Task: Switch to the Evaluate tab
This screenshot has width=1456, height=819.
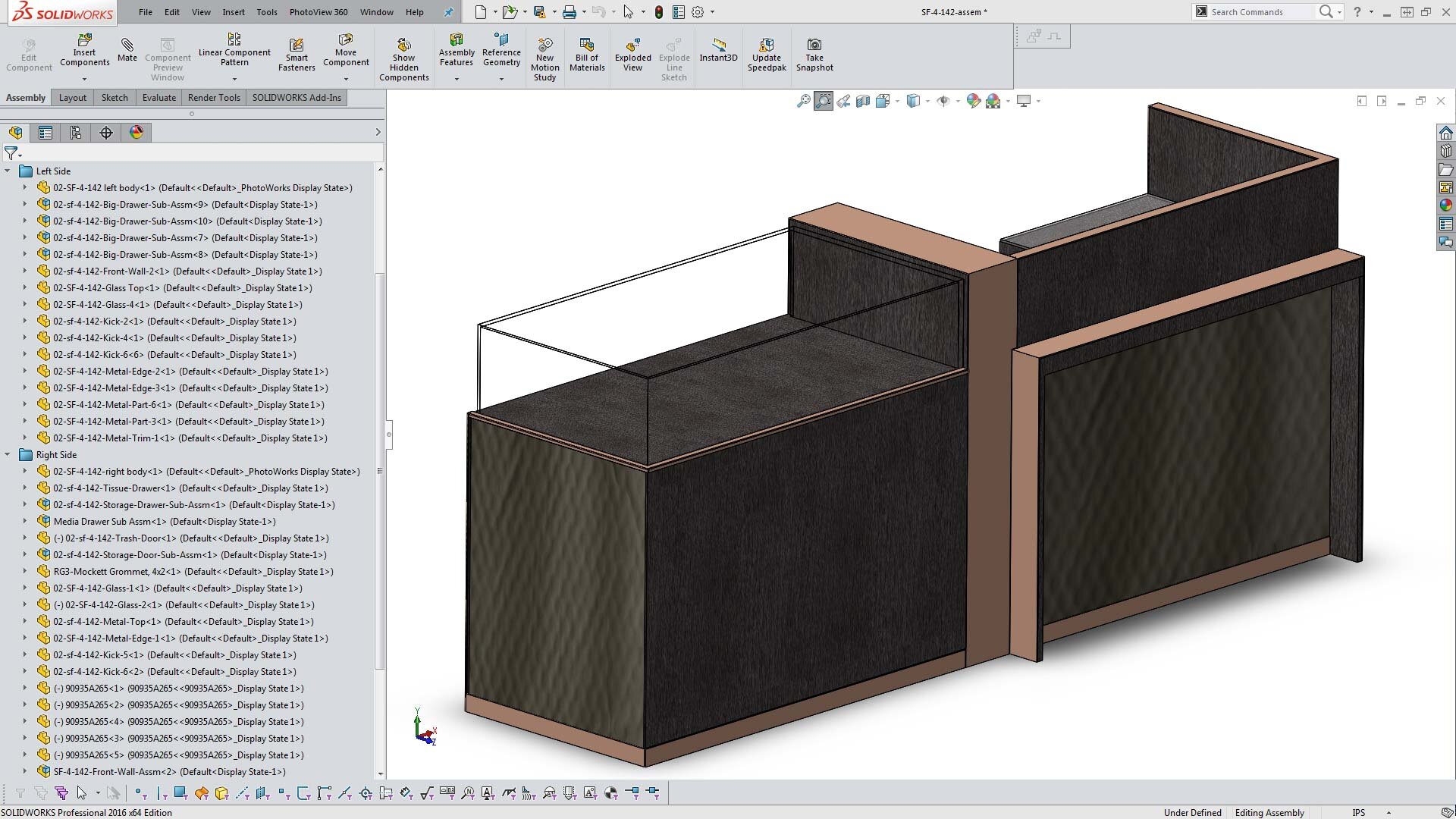Action: coord(159,98)
